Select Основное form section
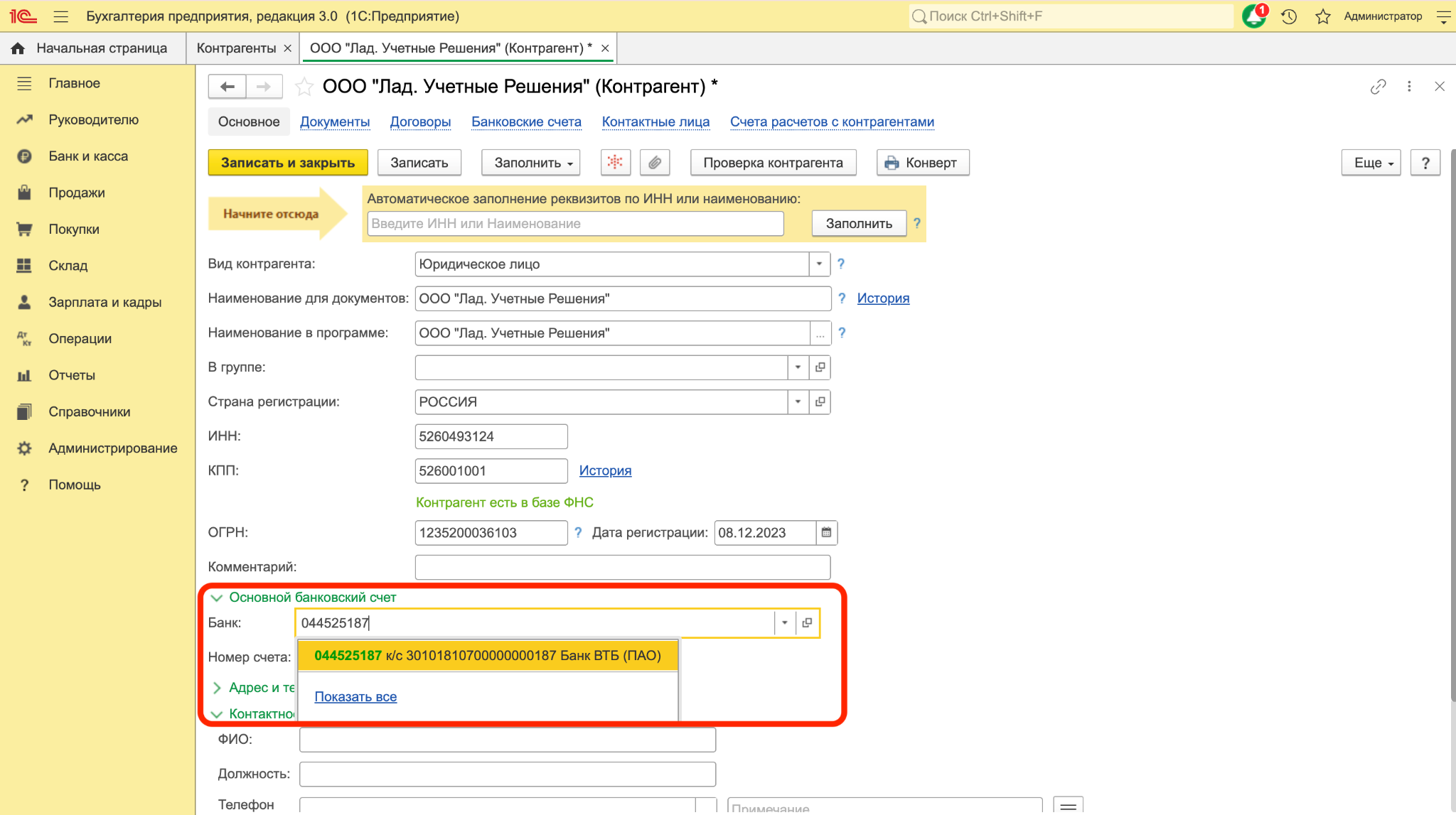 tap(249, 122)
